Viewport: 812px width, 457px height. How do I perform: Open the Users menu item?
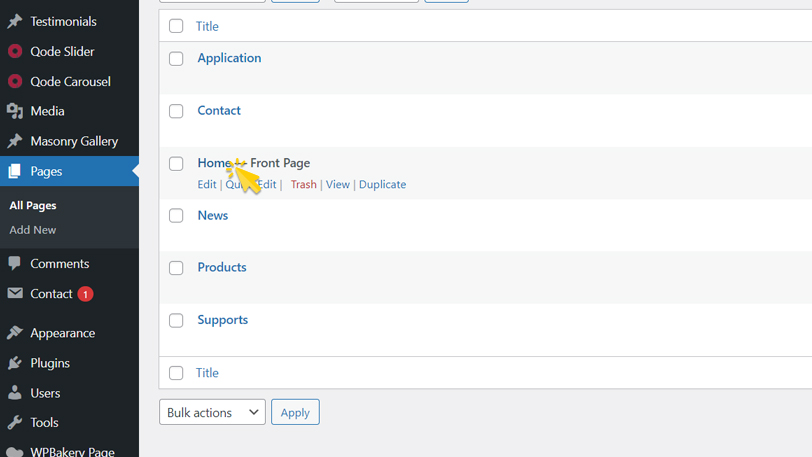click(45, 393)
